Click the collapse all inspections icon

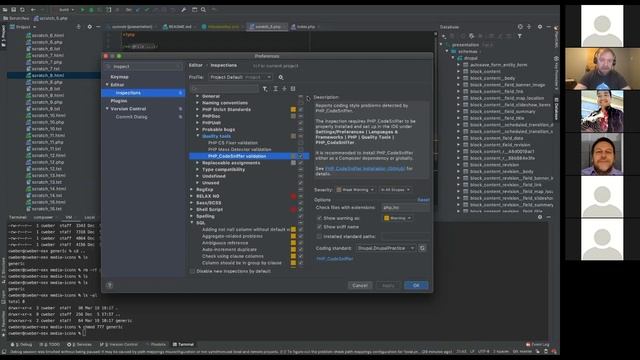(x=284, y=89)
